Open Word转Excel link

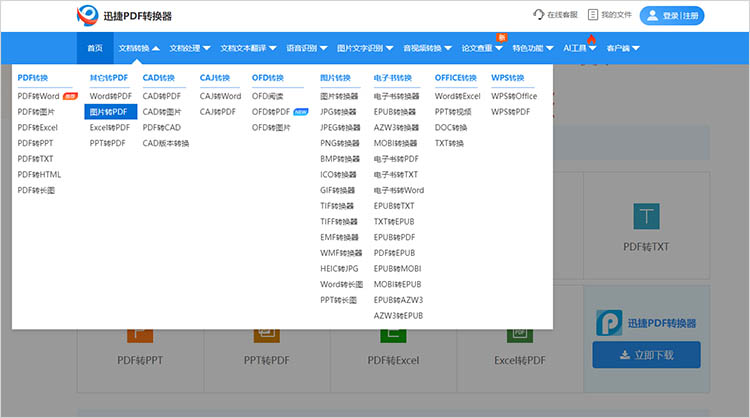point(457,96)
